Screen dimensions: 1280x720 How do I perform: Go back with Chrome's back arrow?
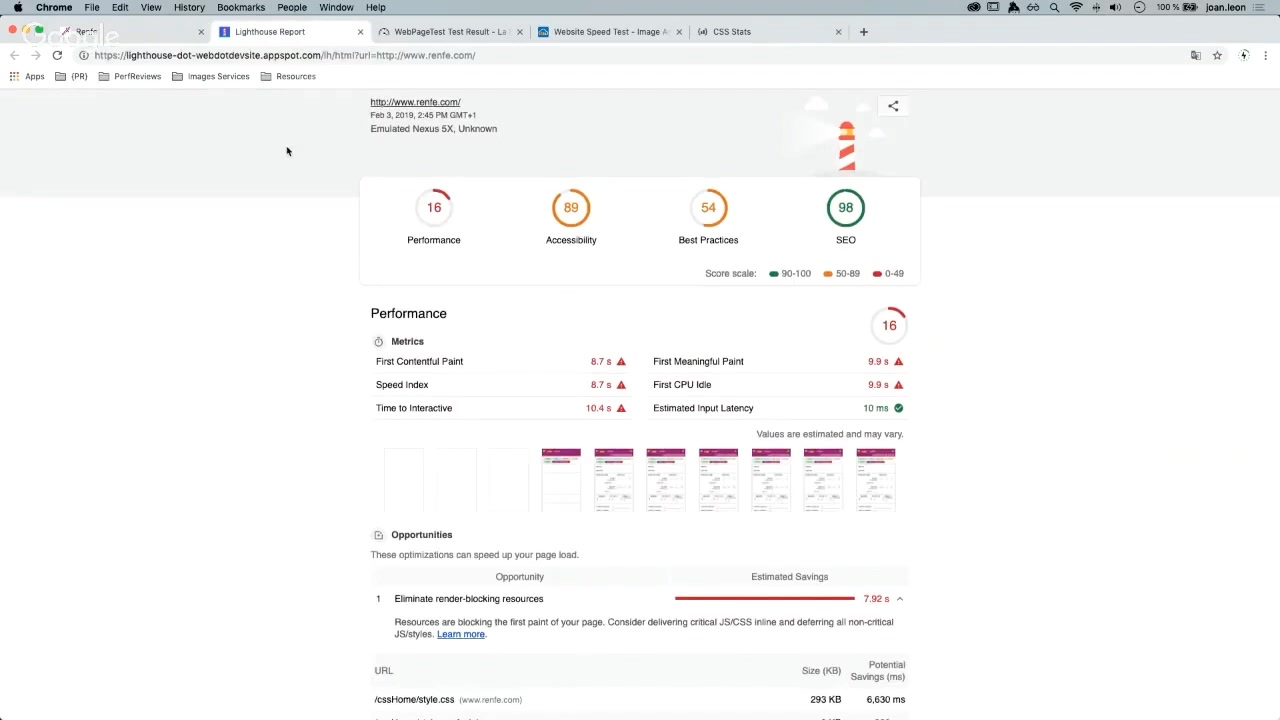[14, 55]
